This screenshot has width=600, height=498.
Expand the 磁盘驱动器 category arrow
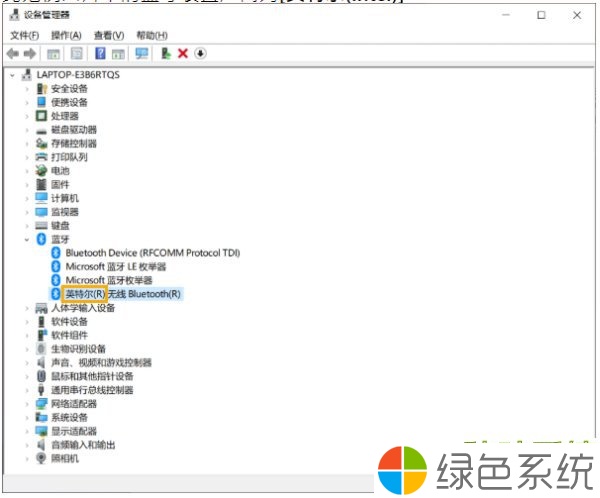pos(27,130)
